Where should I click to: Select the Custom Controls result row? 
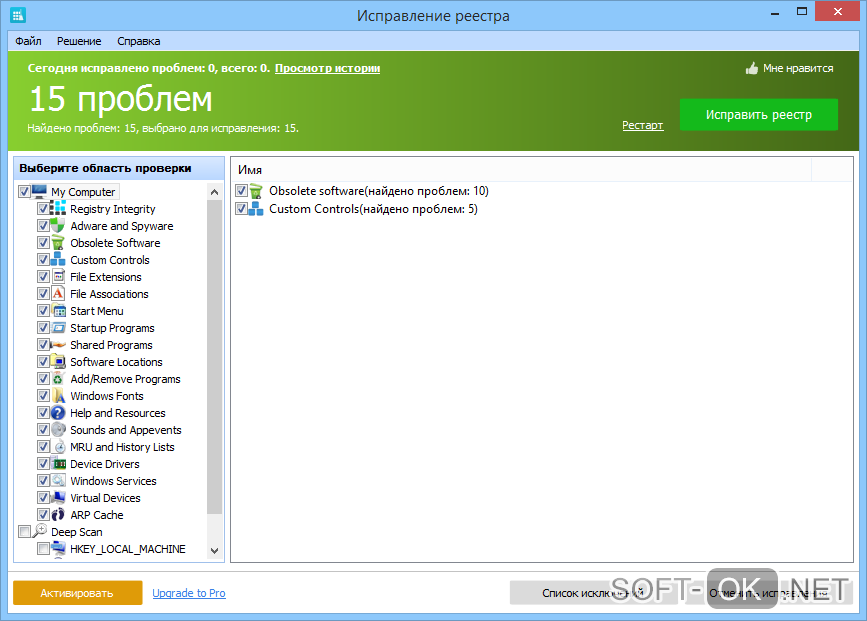pyautogui.click(x=372, y=209)
